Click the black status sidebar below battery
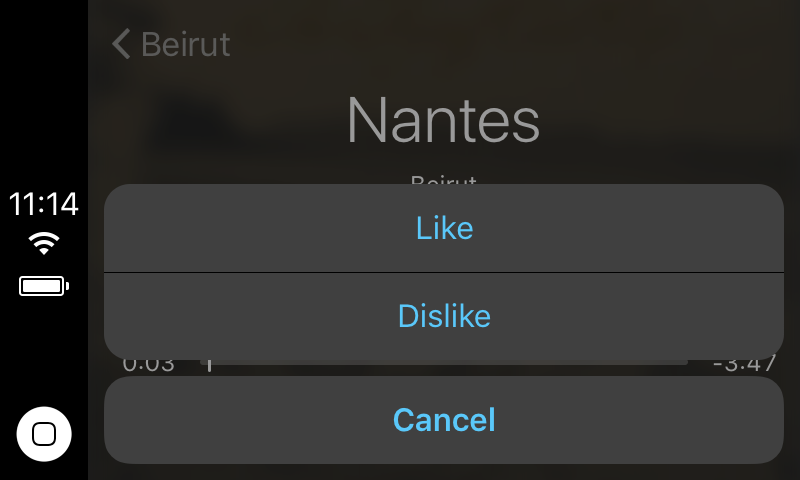This screenshot has width=800, height=480. click(43, 350)
